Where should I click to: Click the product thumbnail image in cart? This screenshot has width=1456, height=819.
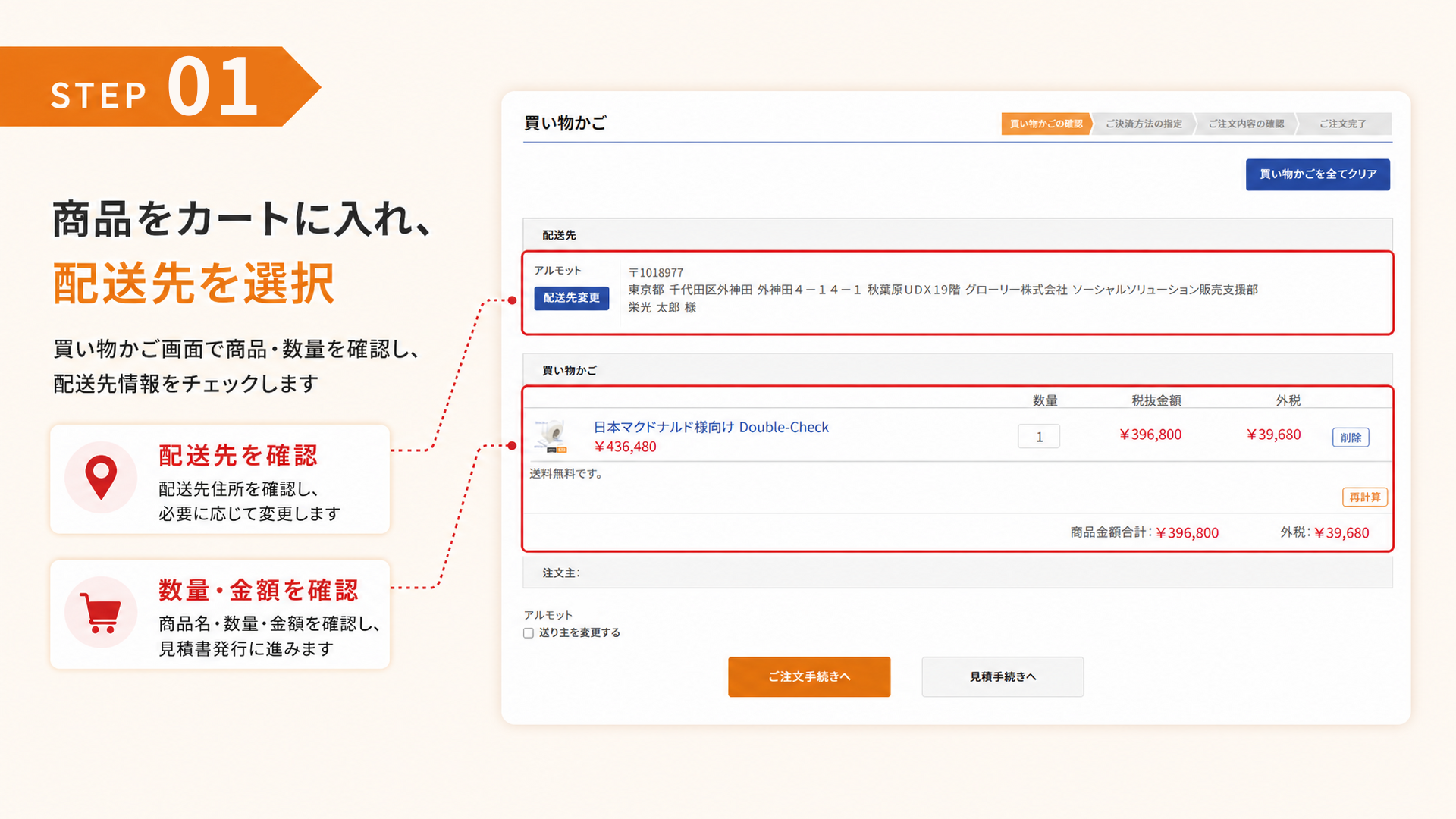point(551,436)
